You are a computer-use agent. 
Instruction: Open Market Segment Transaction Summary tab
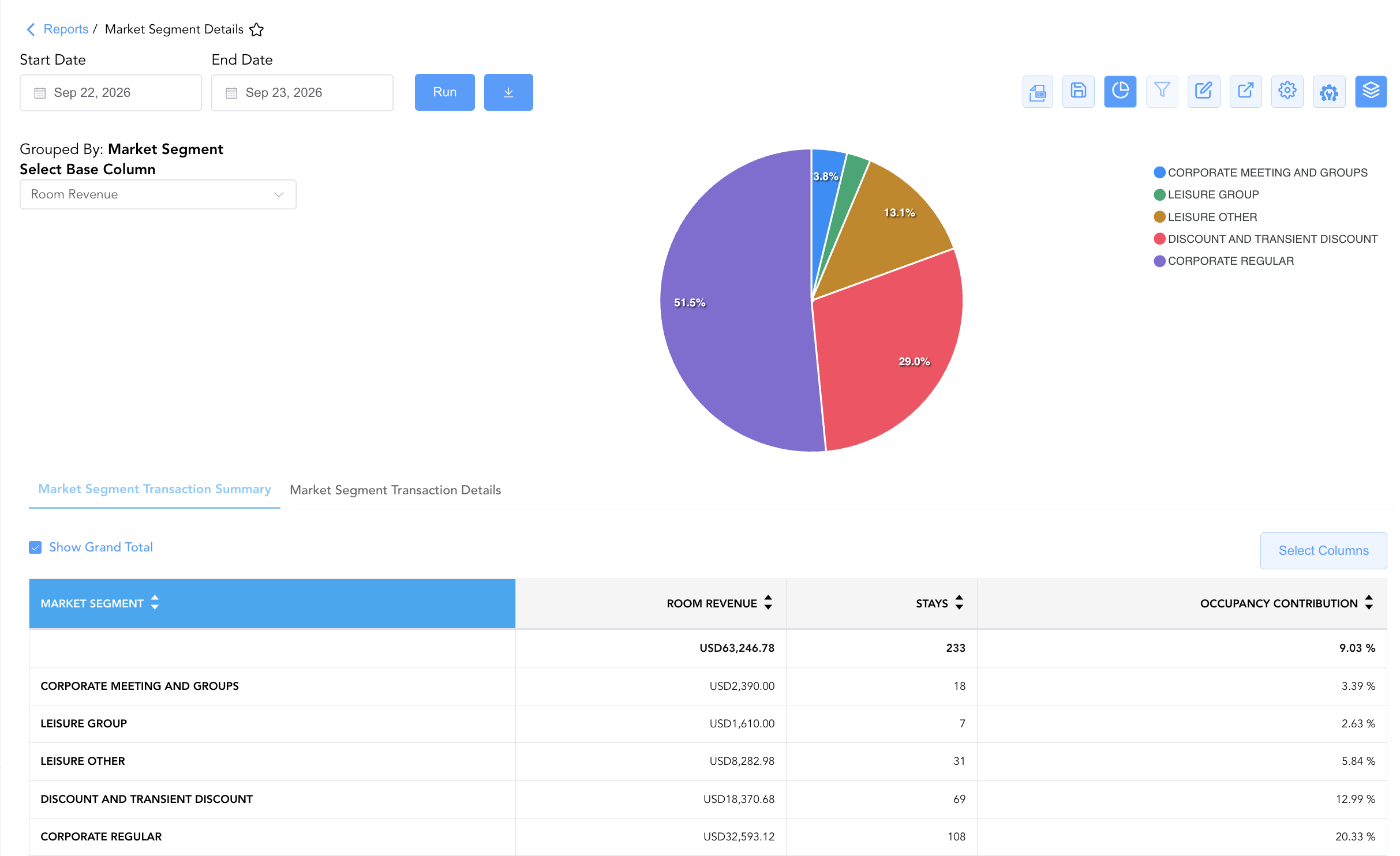155,489
